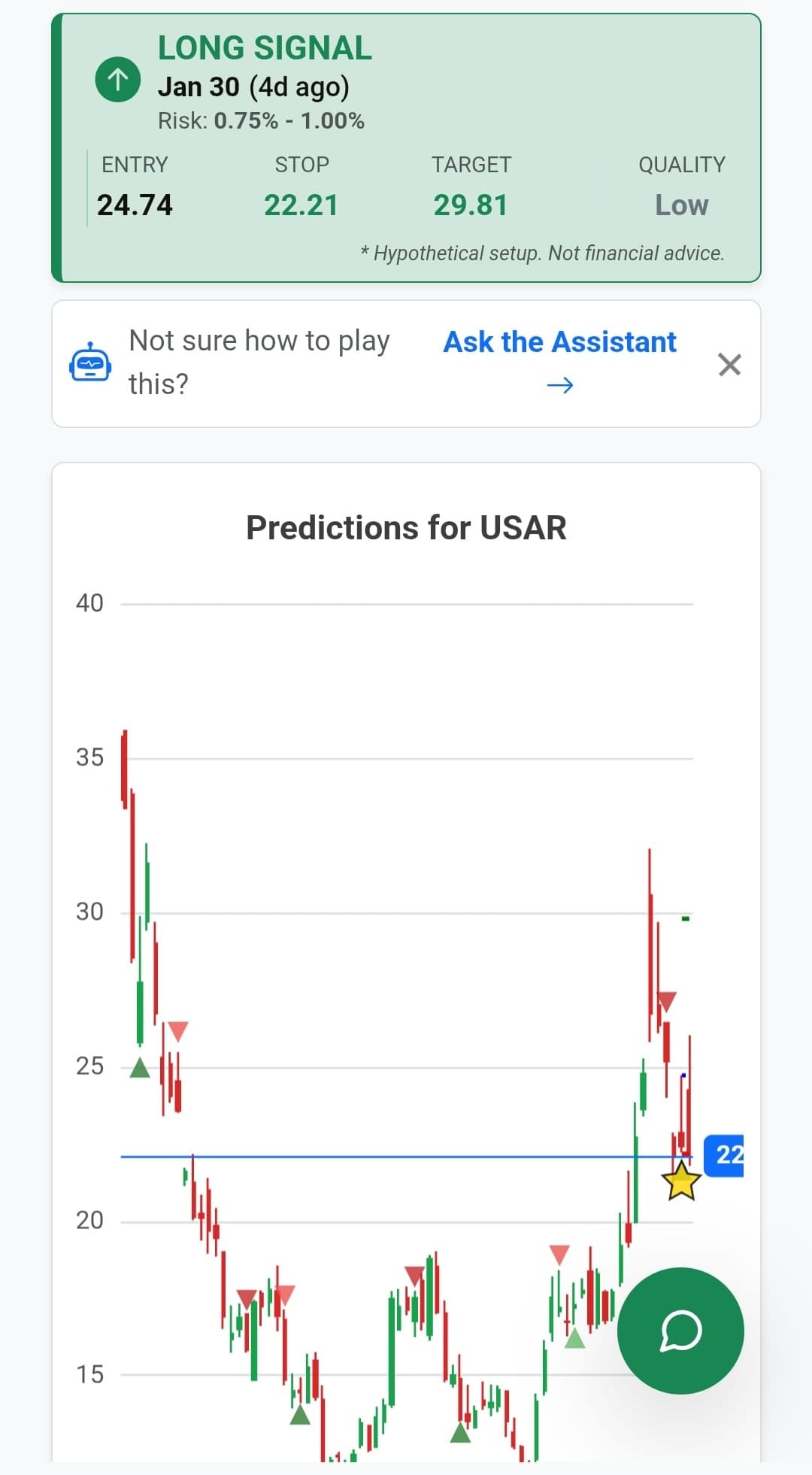The width and height of the screenshot is (812, 1475).
Task: Click the target price 29.81
Action: point(471,205)
